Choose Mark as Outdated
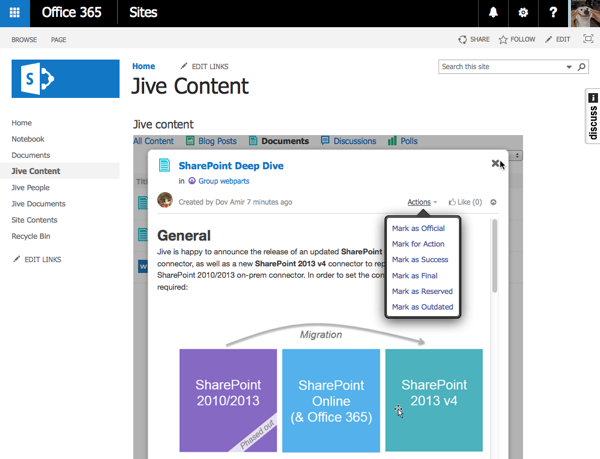 tap(422, 307)
